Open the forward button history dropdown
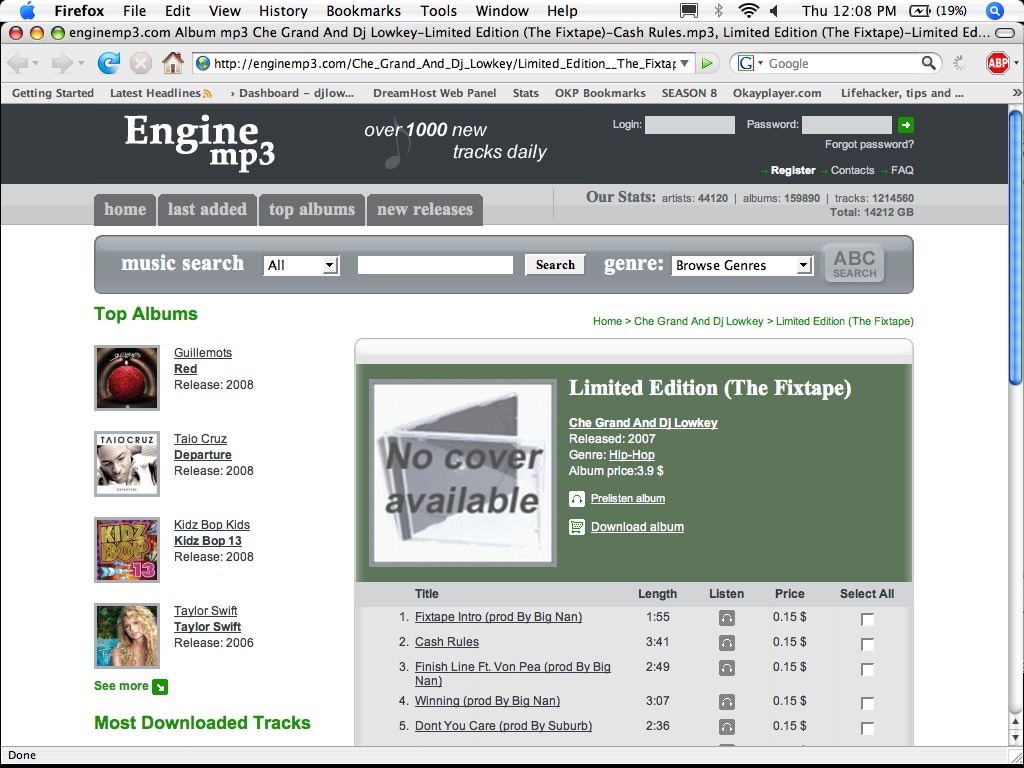This screenshot has width=1024, height=768. tap(81, 63)
